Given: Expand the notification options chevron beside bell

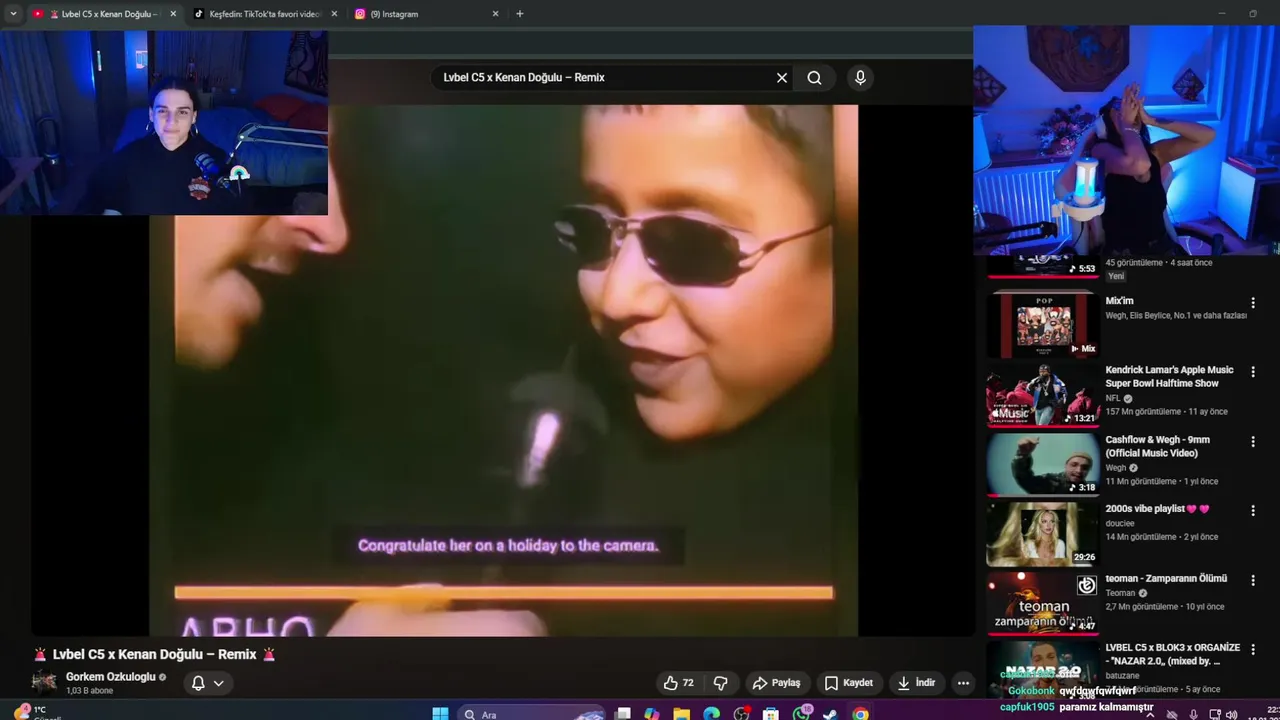Looking at the screenshot, I should [218, 683].
